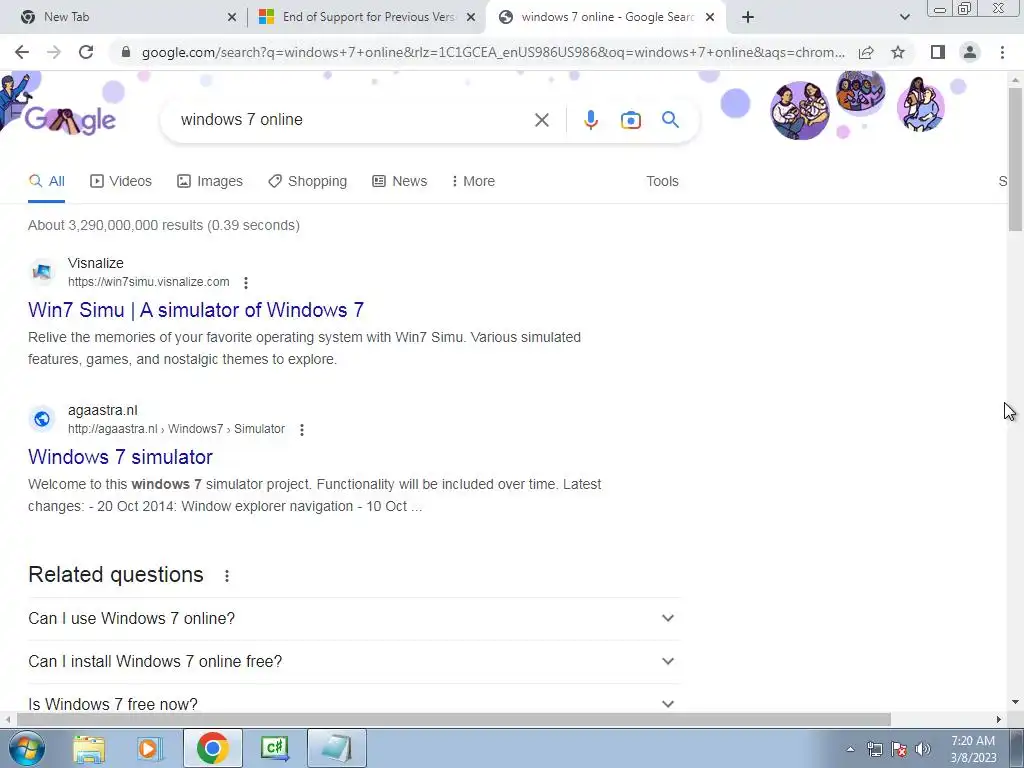
Task: Switch to News results tab
Action: [x=400, y=181]
